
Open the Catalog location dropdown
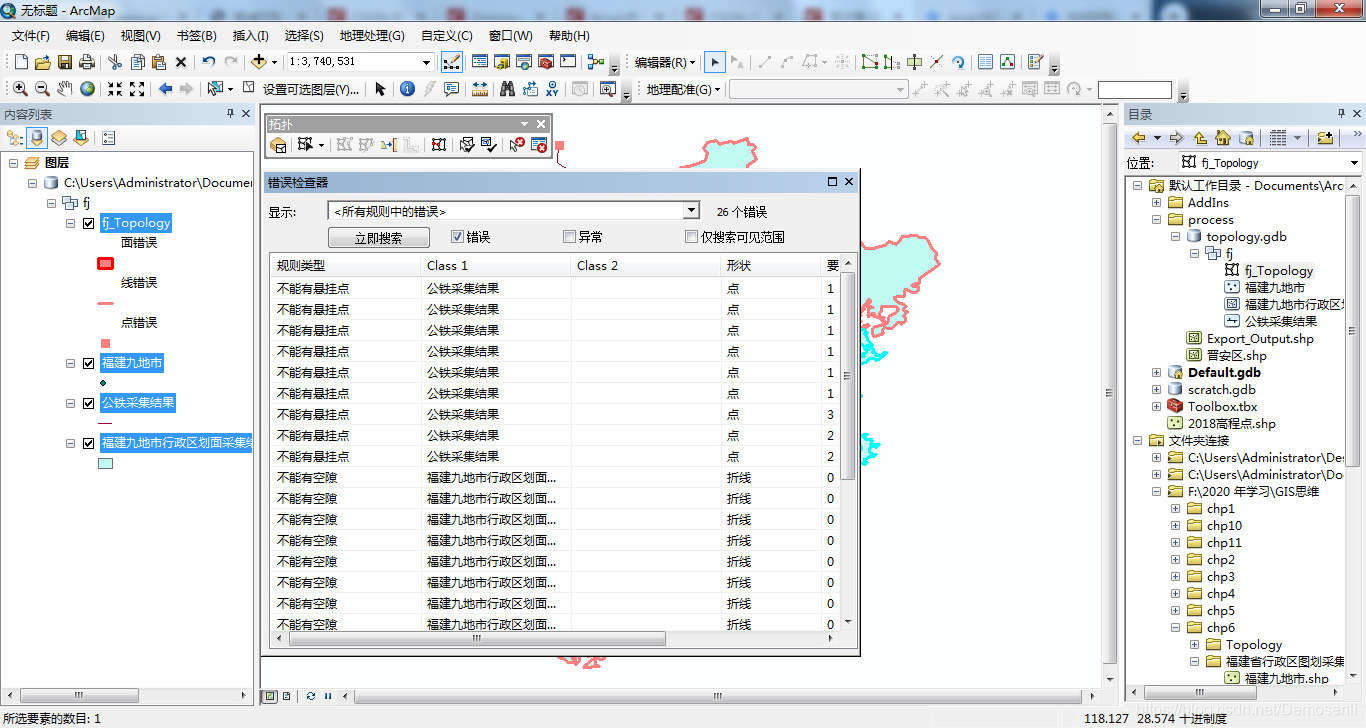coord(1354,162)
